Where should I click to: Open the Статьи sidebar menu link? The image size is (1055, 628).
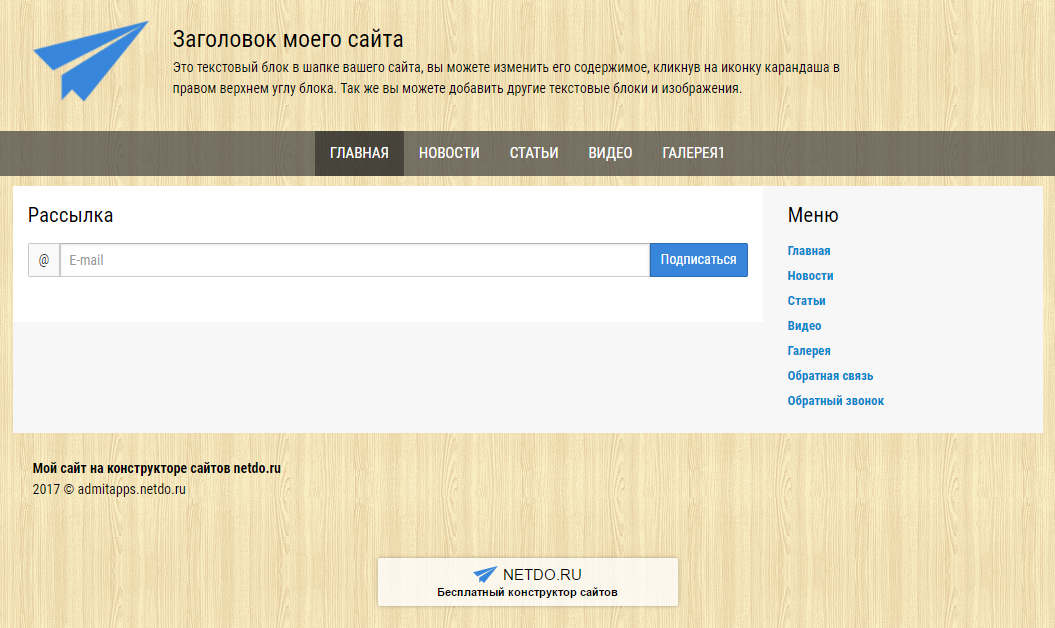(806, 301)
